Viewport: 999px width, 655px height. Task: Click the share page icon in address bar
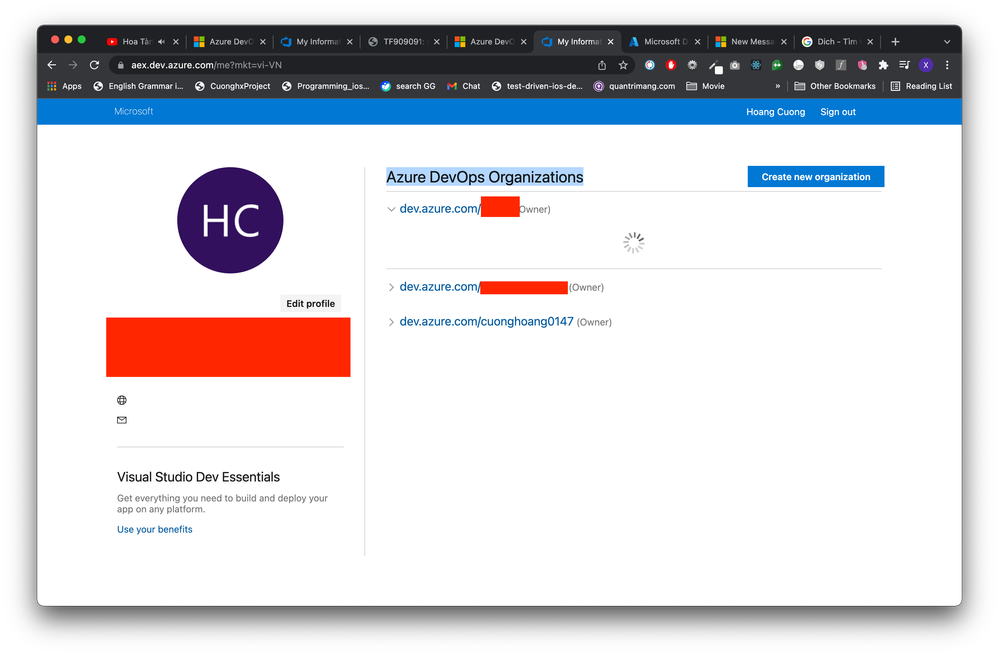601,65
